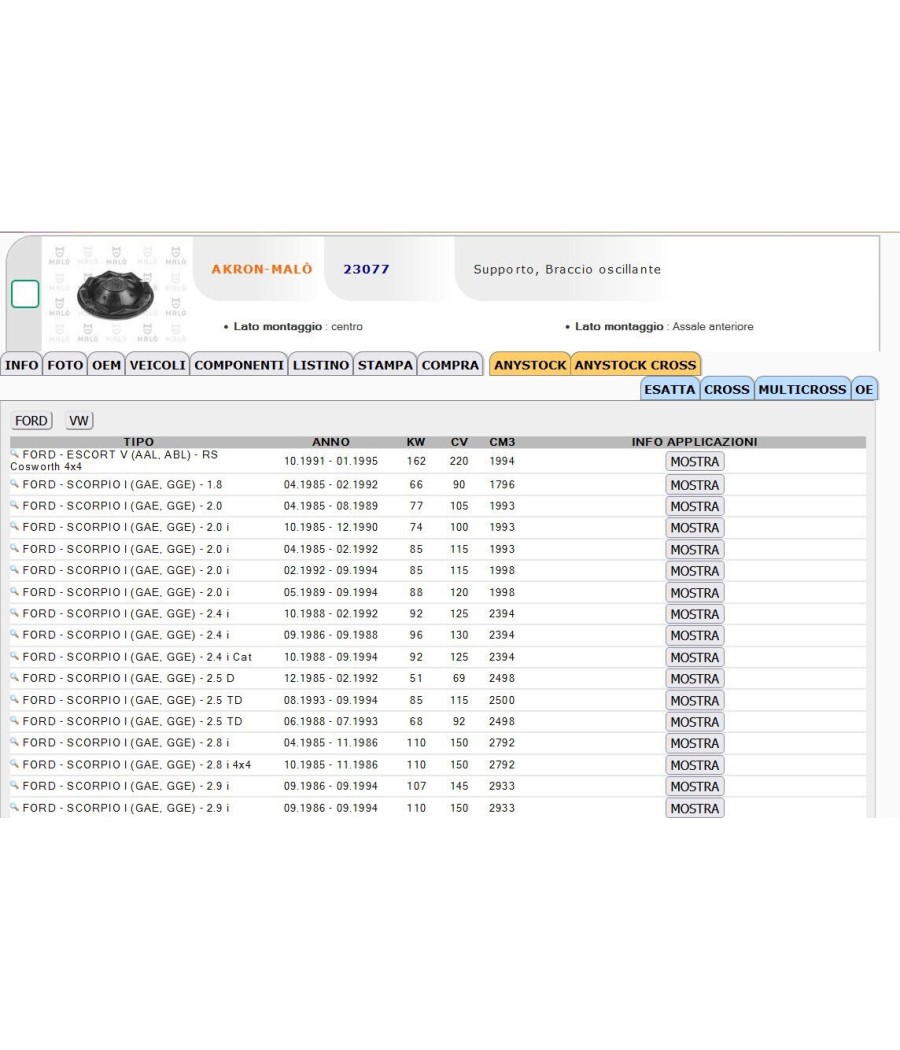
Task: Click magnifier icon of Scorpio 2.4 i 96 kW row
Action: (15, 633)
